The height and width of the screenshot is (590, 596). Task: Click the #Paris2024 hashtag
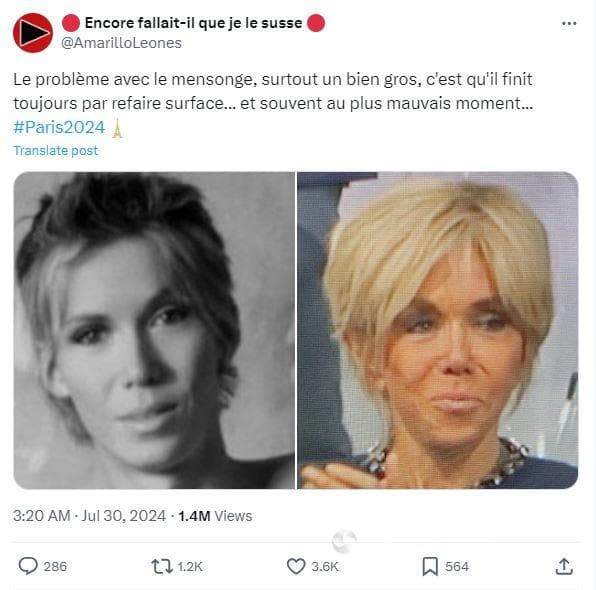tap(59, 127)
